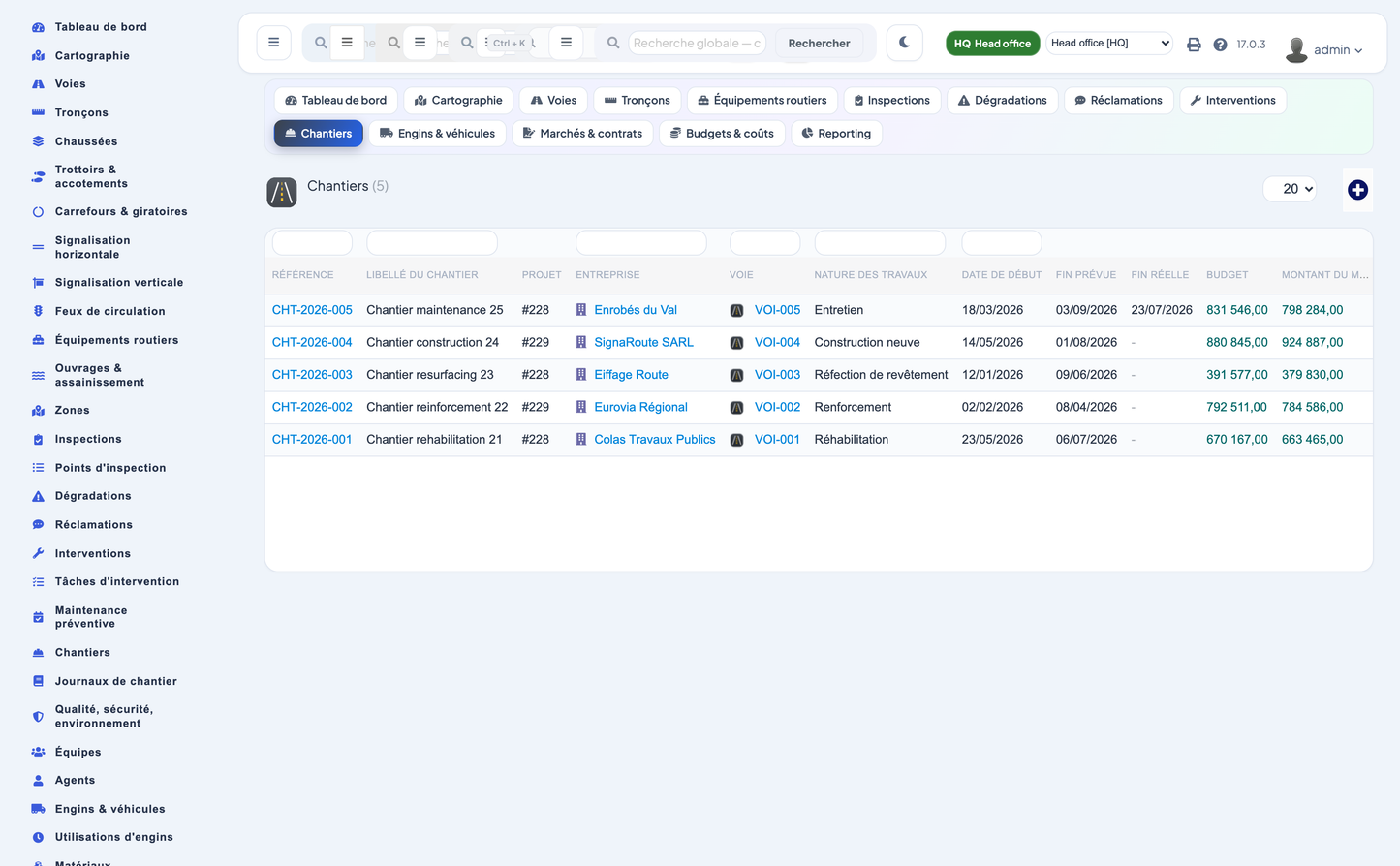Click the Carrefours & giratoires circle icon
The height and width of the screenshot is (866, 1400).
(38, 212)
